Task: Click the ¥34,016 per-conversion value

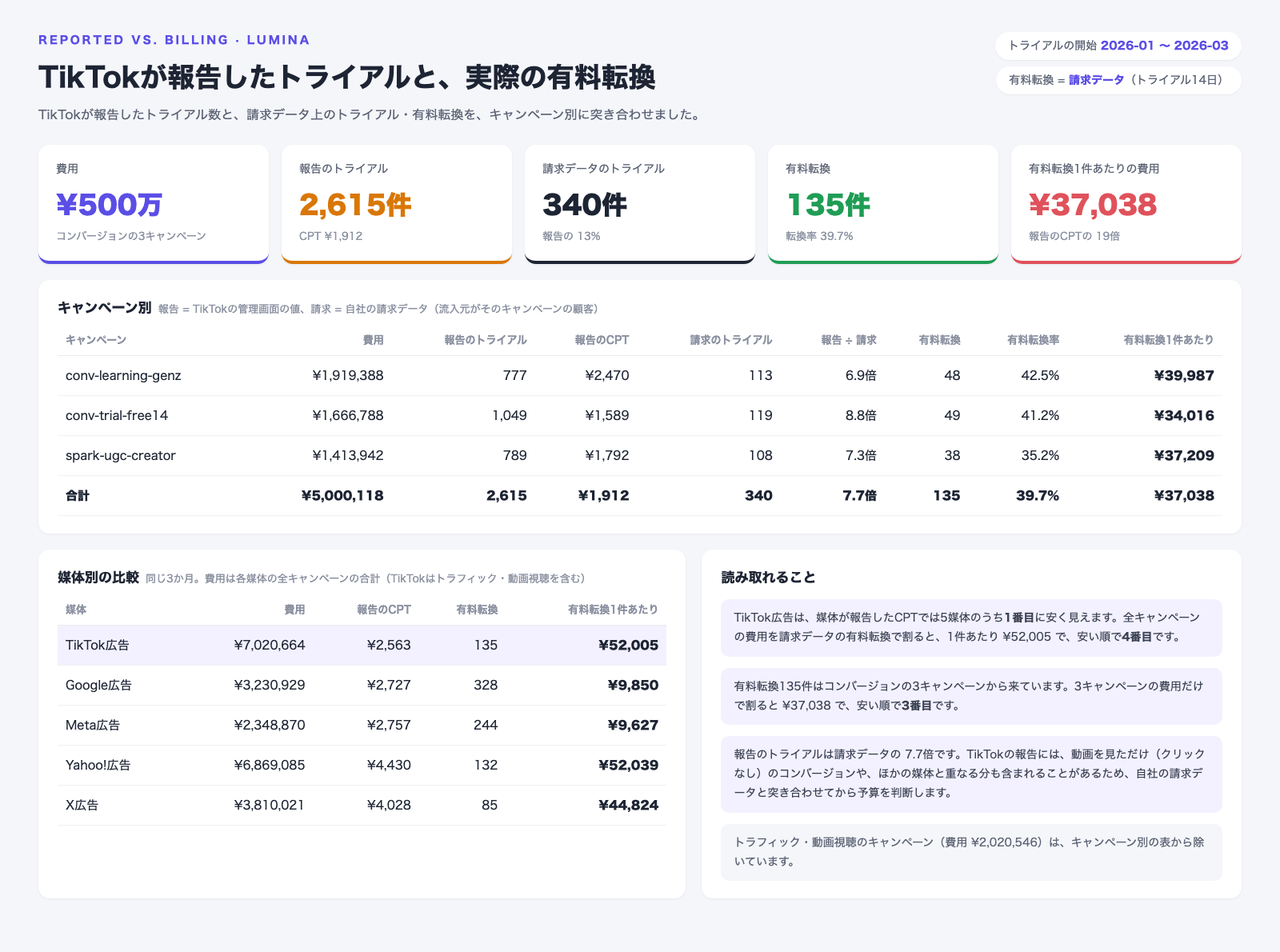Action: [1184, 415]
